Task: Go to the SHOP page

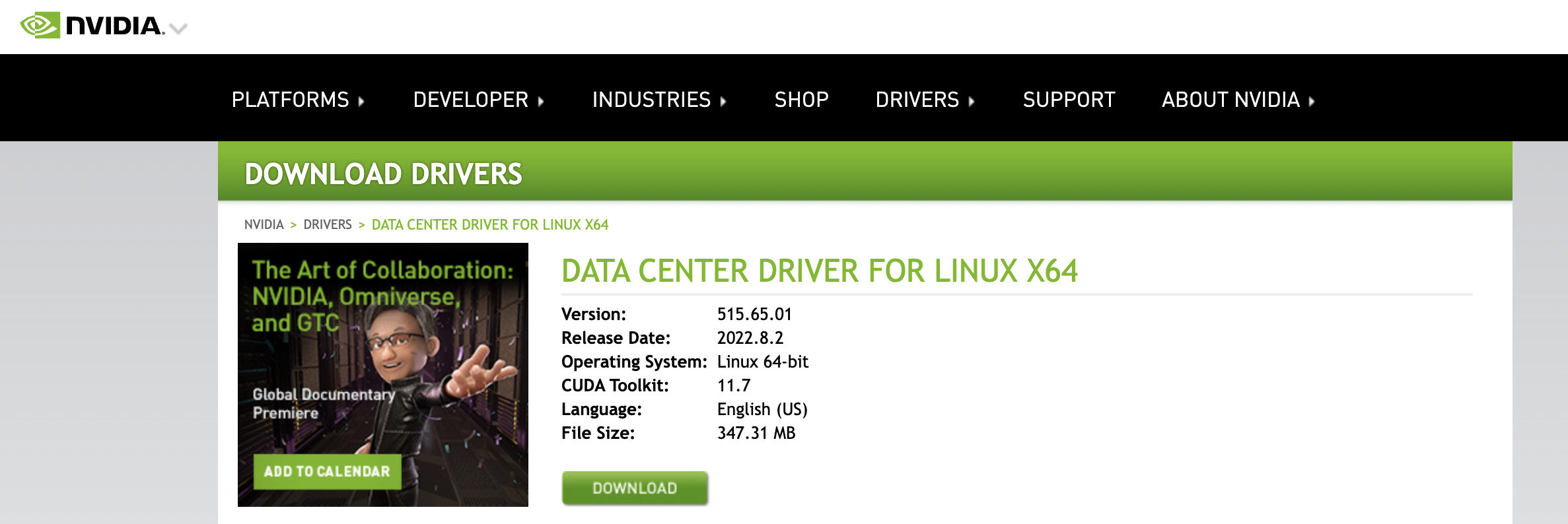Action: [x=801, y=100]
